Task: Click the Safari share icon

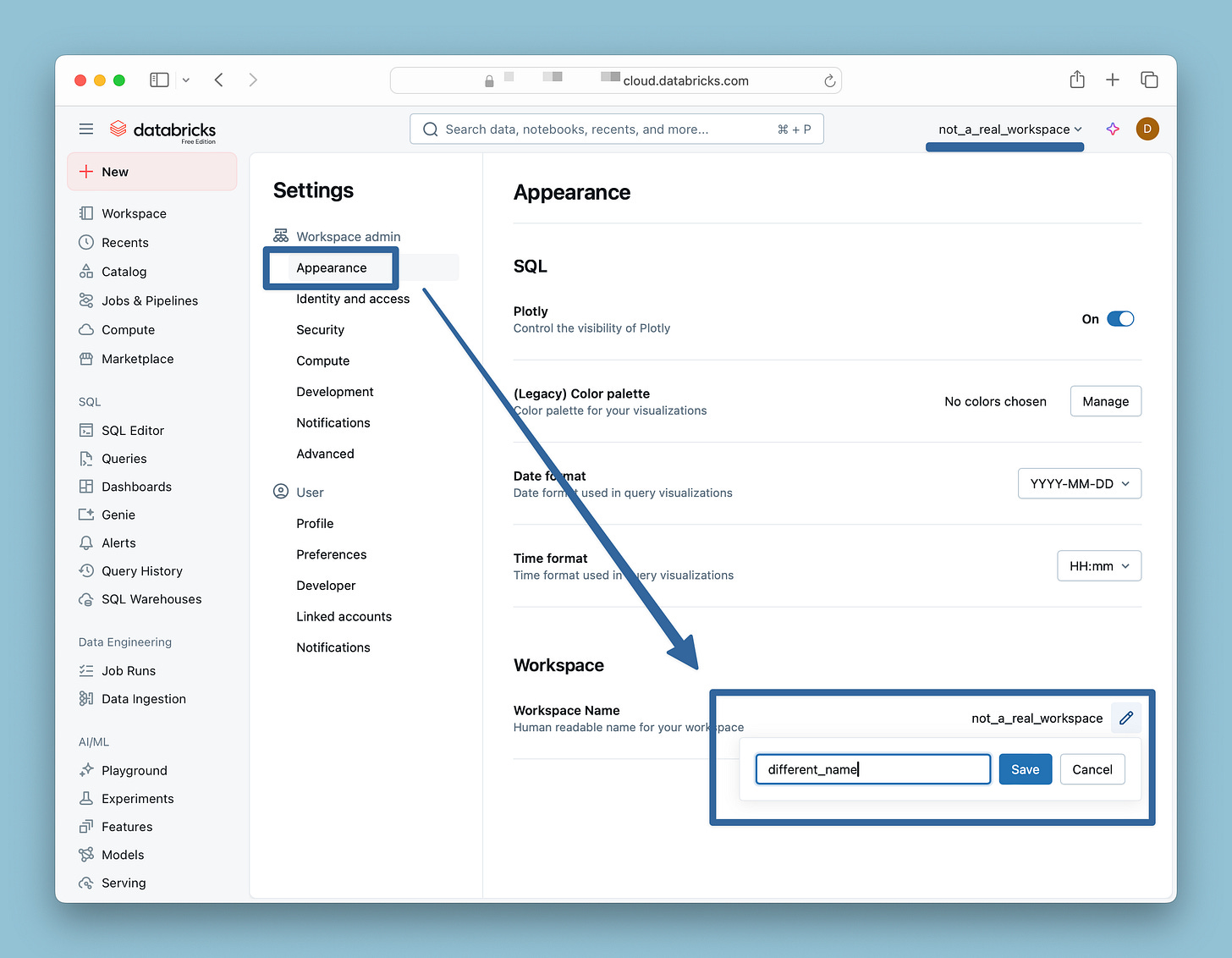Action: 1076,80
